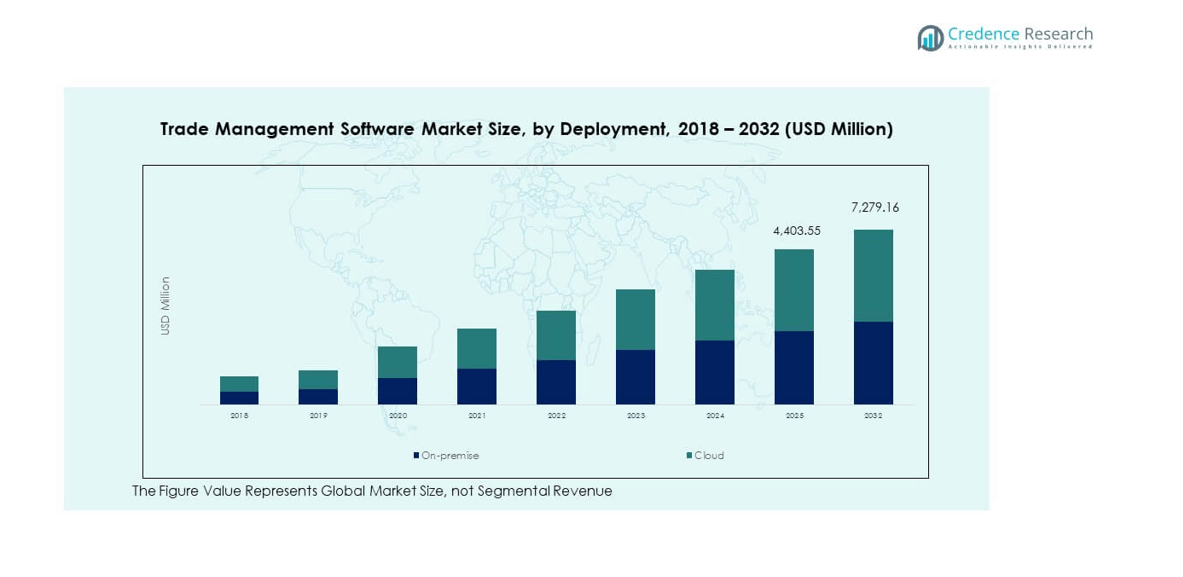Click the Cloud legend color square
The height and width of the screenshot is (577, 1183).
tap(689, 456)
